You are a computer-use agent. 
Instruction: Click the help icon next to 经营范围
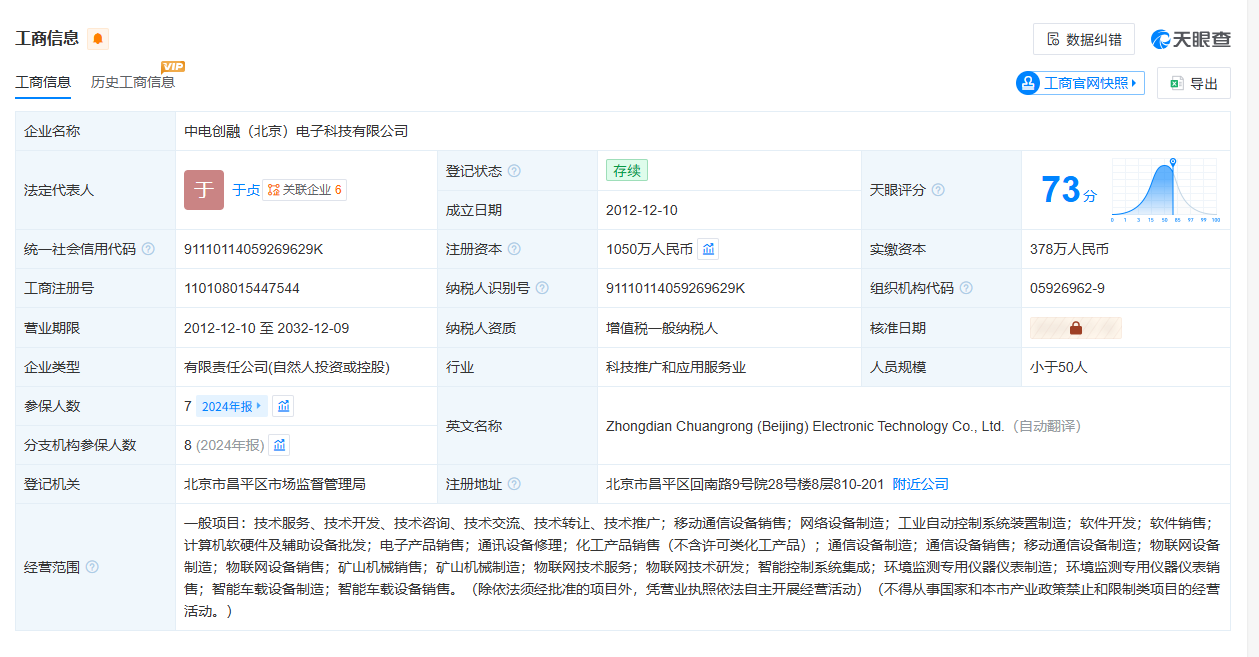pos(92,567)
